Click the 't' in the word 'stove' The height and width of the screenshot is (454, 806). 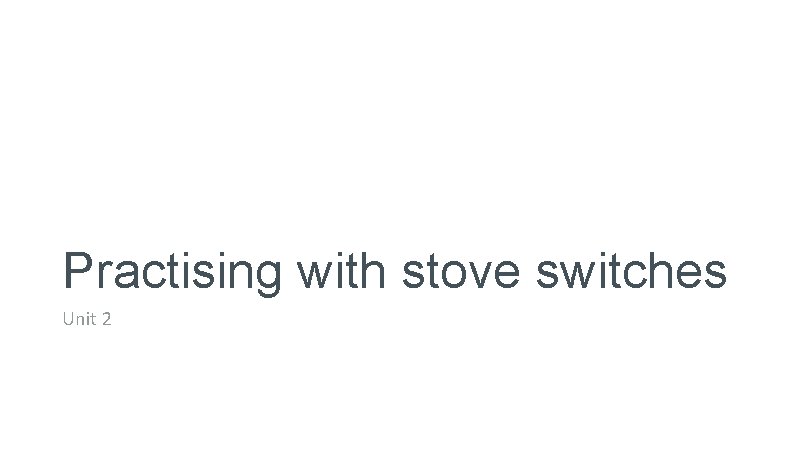point(430,270)
